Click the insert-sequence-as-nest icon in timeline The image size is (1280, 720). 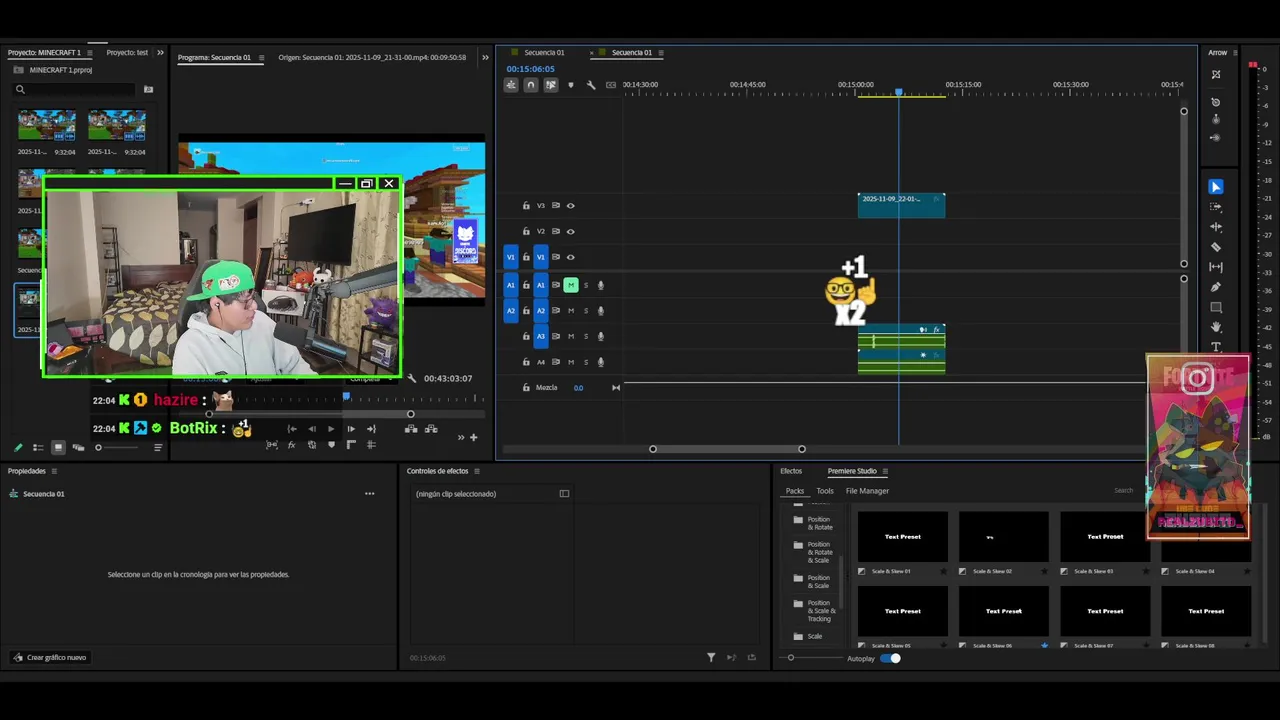(511, 85)
